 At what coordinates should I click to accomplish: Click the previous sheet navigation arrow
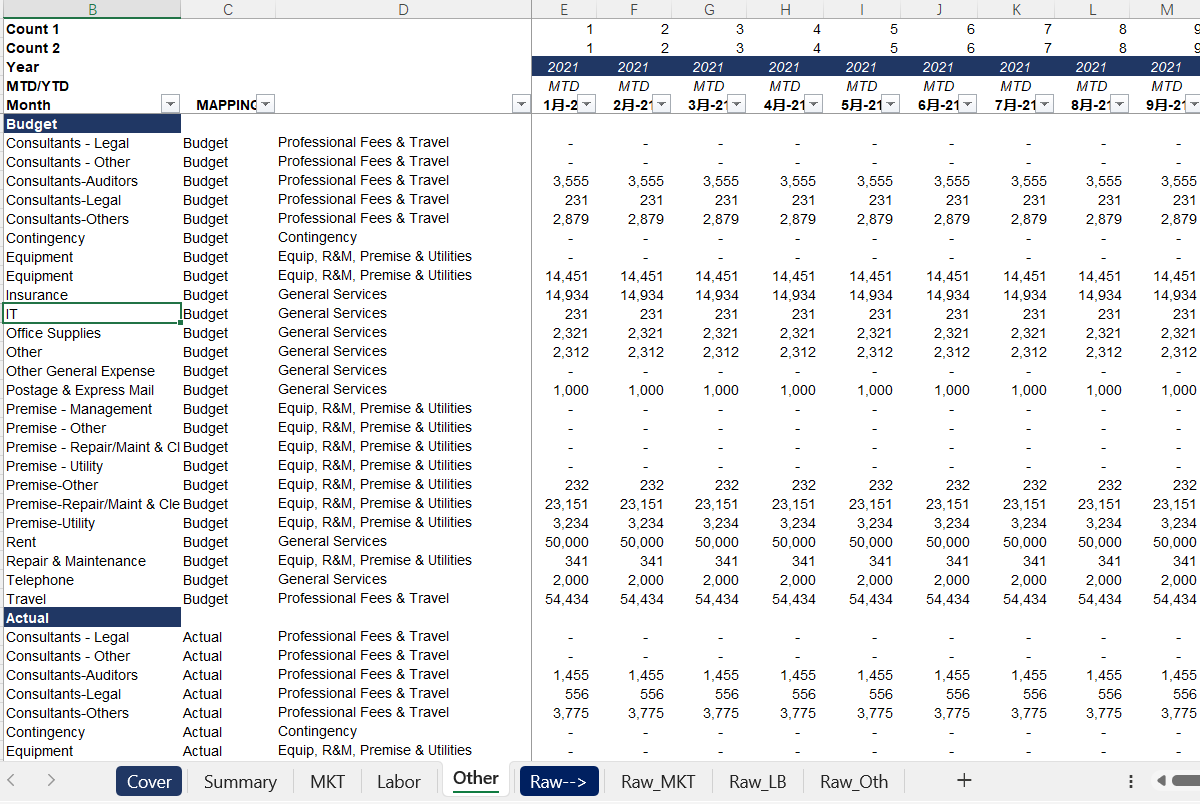point(11,781)
